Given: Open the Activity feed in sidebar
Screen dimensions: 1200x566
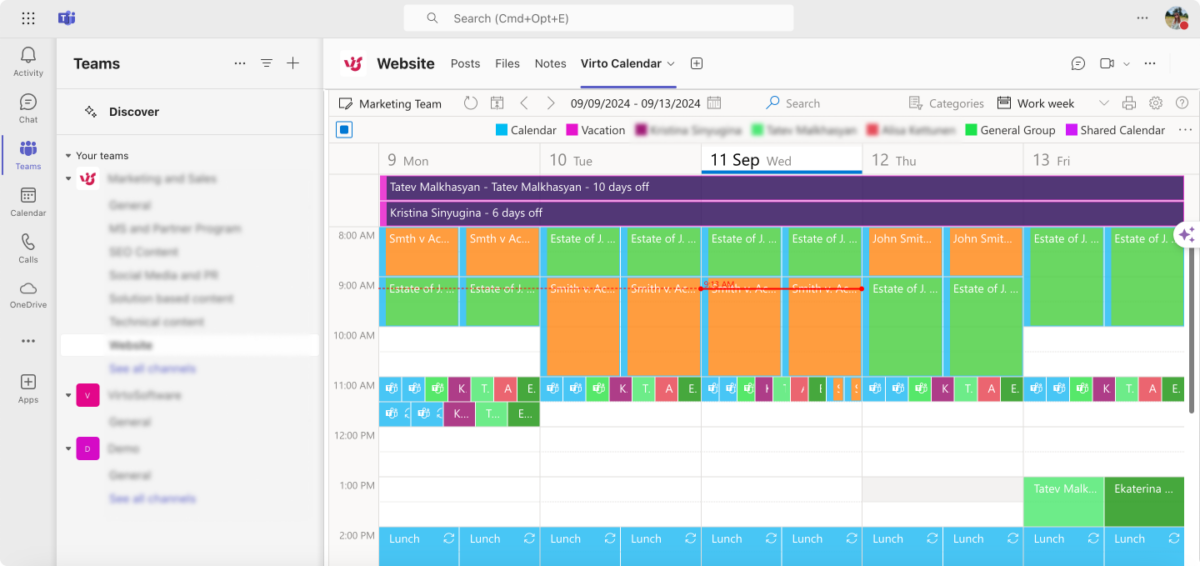Looking at the screenshot, I should pos(28,61).
